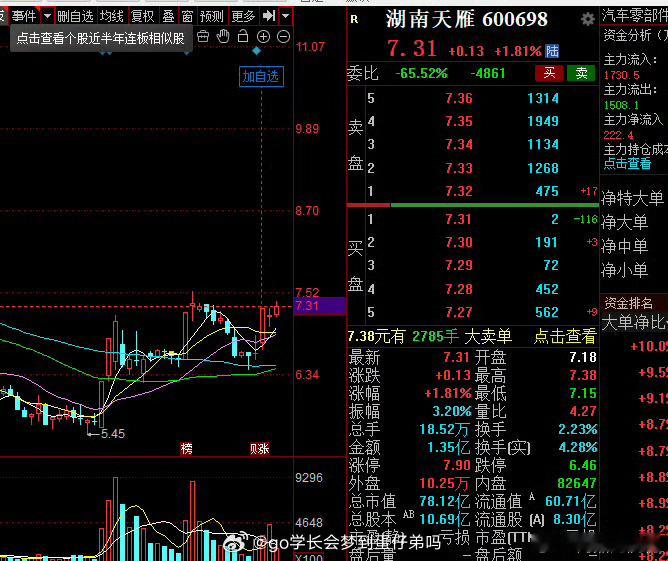Viewport: 668px width, 561px height.
Task: Click the cyan 点击查看 under 主力持仓成本
Action: [627, 164]
